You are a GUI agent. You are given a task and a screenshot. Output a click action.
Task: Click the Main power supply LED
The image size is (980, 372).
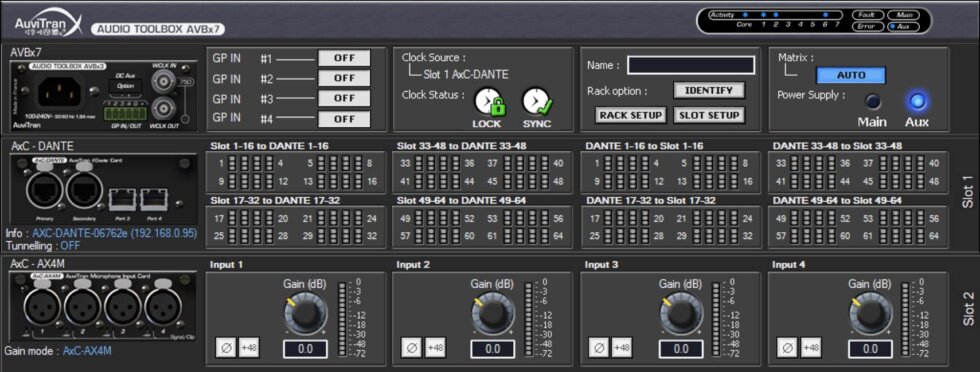pyautogui.click(x=872, y=101)
